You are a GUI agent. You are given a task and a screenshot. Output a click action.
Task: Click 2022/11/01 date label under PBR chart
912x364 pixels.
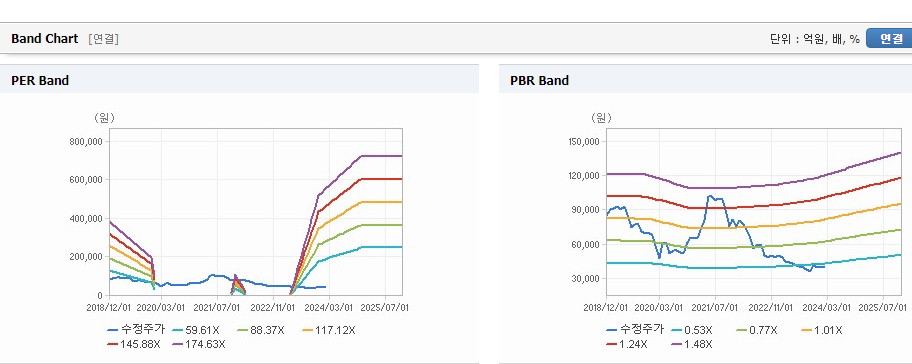coord(772,307)
